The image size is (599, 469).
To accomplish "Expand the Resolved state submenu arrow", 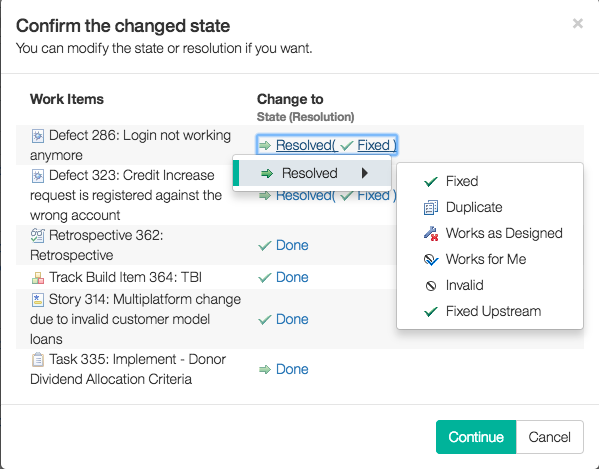I will pyautogui.click(x=365, y=173).
